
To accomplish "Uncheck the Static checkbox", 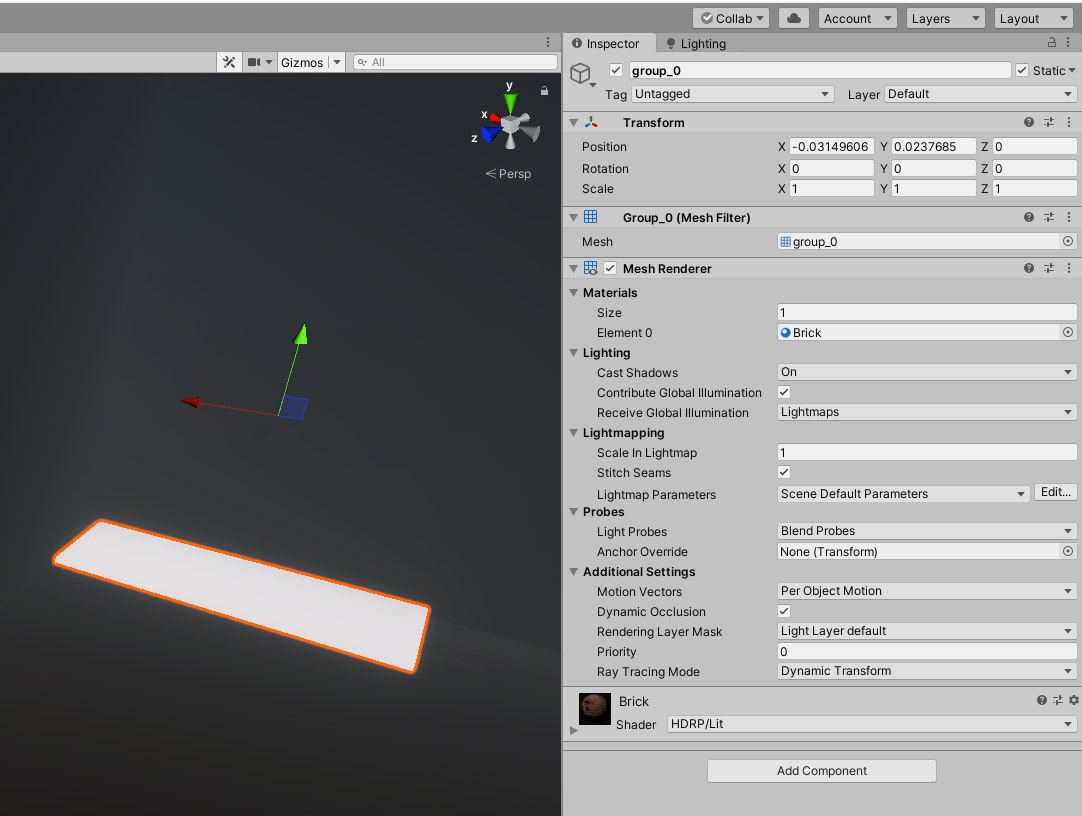I will (x=1022, y=70).
